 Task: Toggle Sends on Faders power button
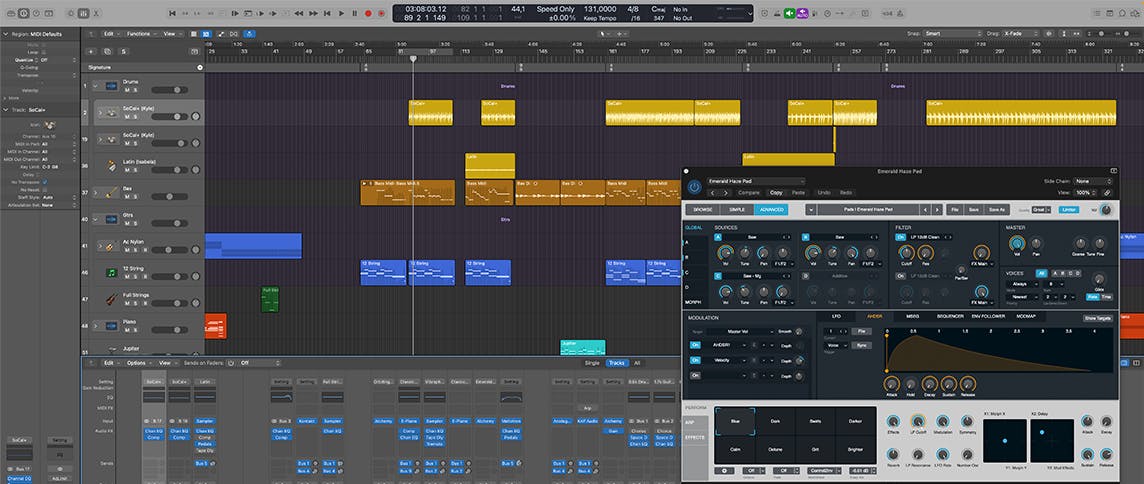click(231, 363)
